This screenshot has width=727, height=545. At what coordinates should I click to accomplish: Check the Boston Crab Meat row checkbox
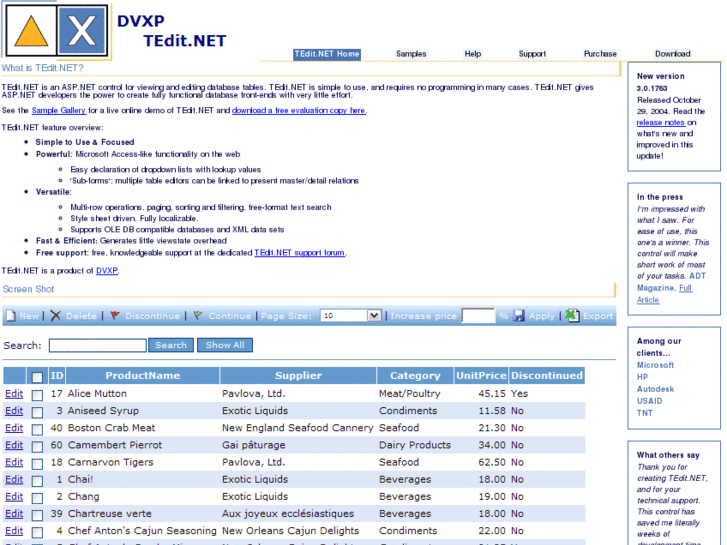(37, 429)
